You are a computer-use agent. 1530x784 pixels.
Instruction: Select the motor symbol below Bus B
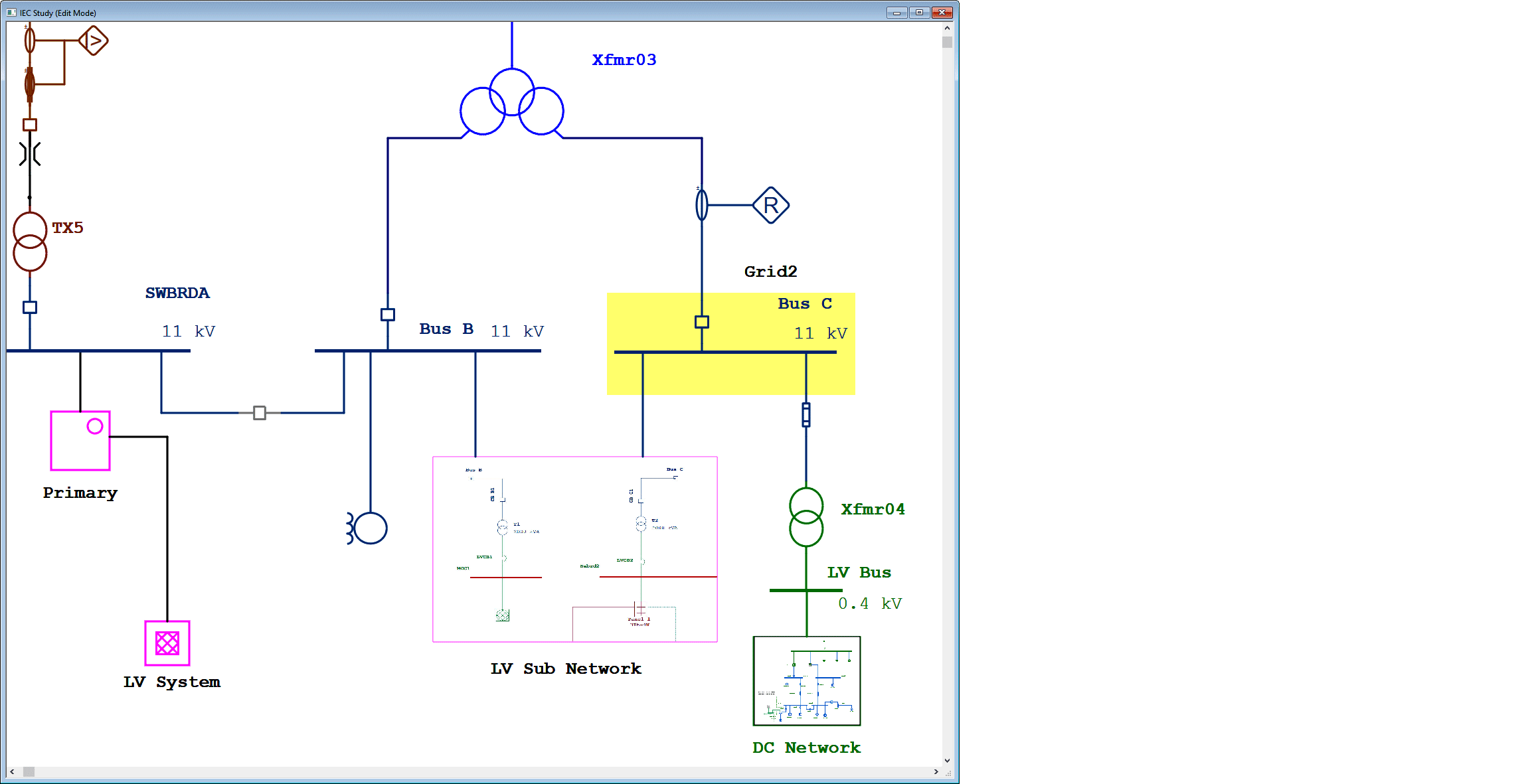coord(370,526)
